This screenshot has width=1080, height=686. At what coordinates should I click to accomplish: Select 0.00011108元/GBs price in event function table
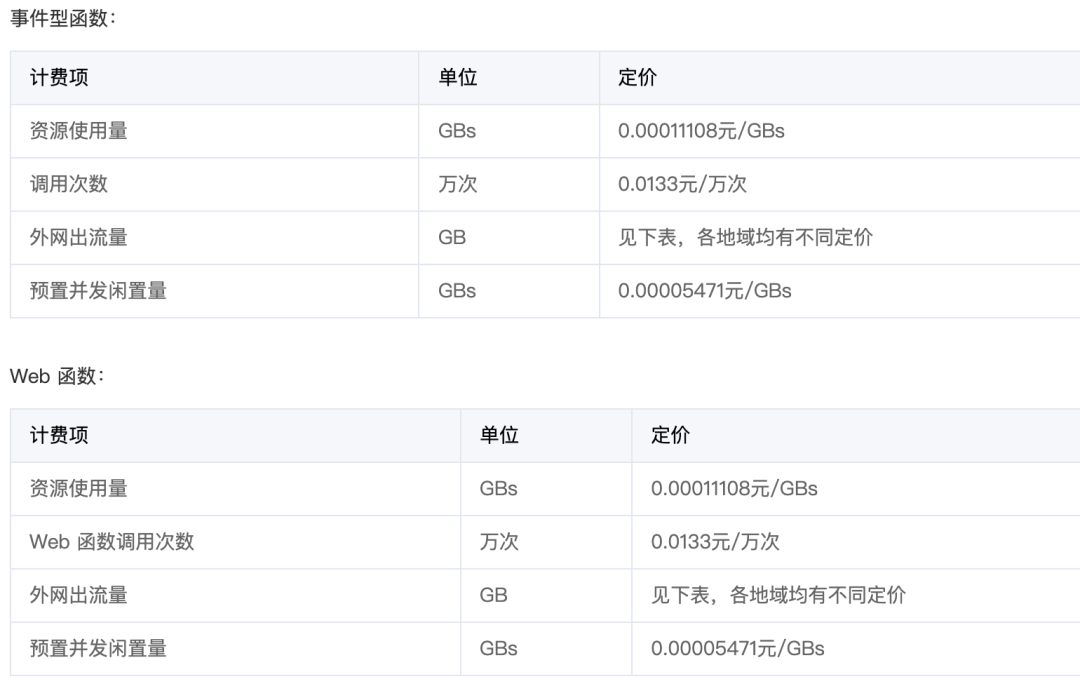[701, 131]
